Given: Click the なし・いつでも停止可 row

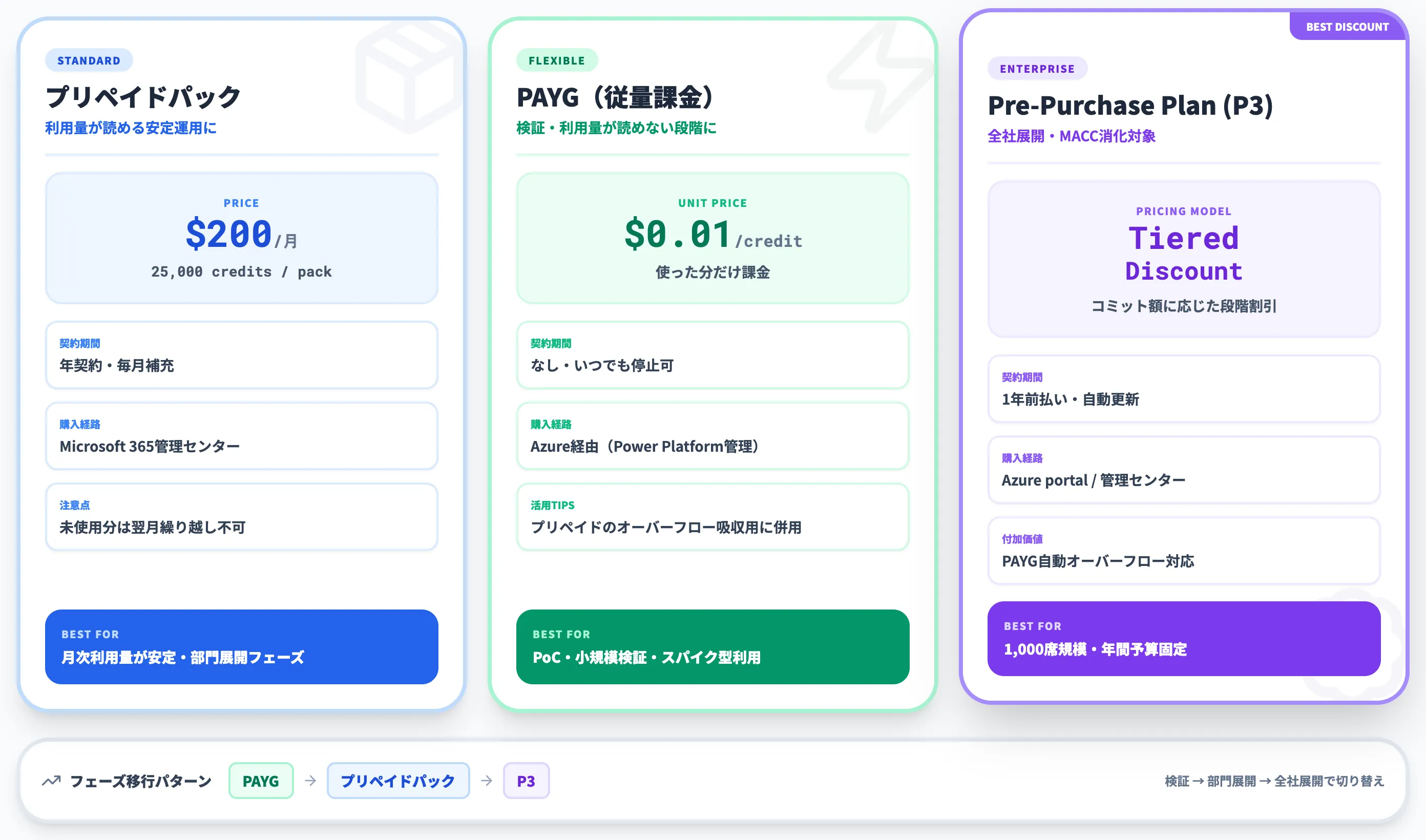Looking at the screenshot, I should 713,355.
